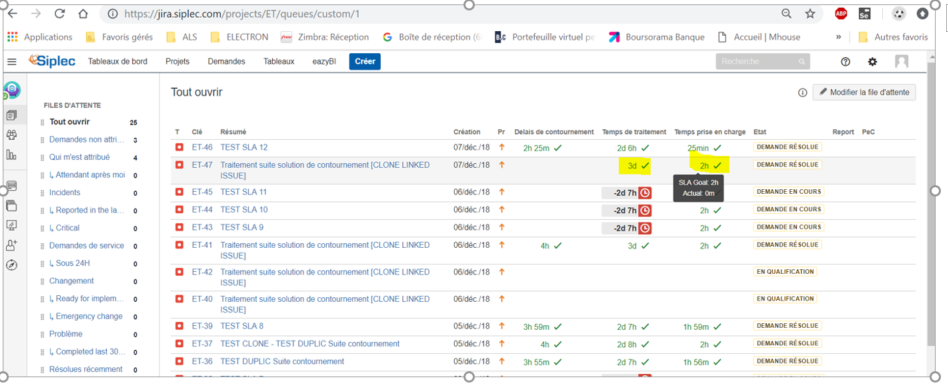Open the Demandes menu in header

point(226,61)
